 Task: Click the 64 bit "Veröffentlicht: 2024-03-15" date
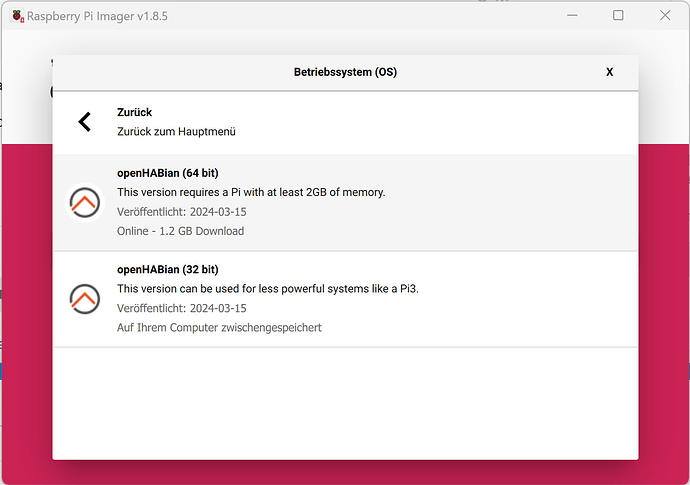[182, 212]
